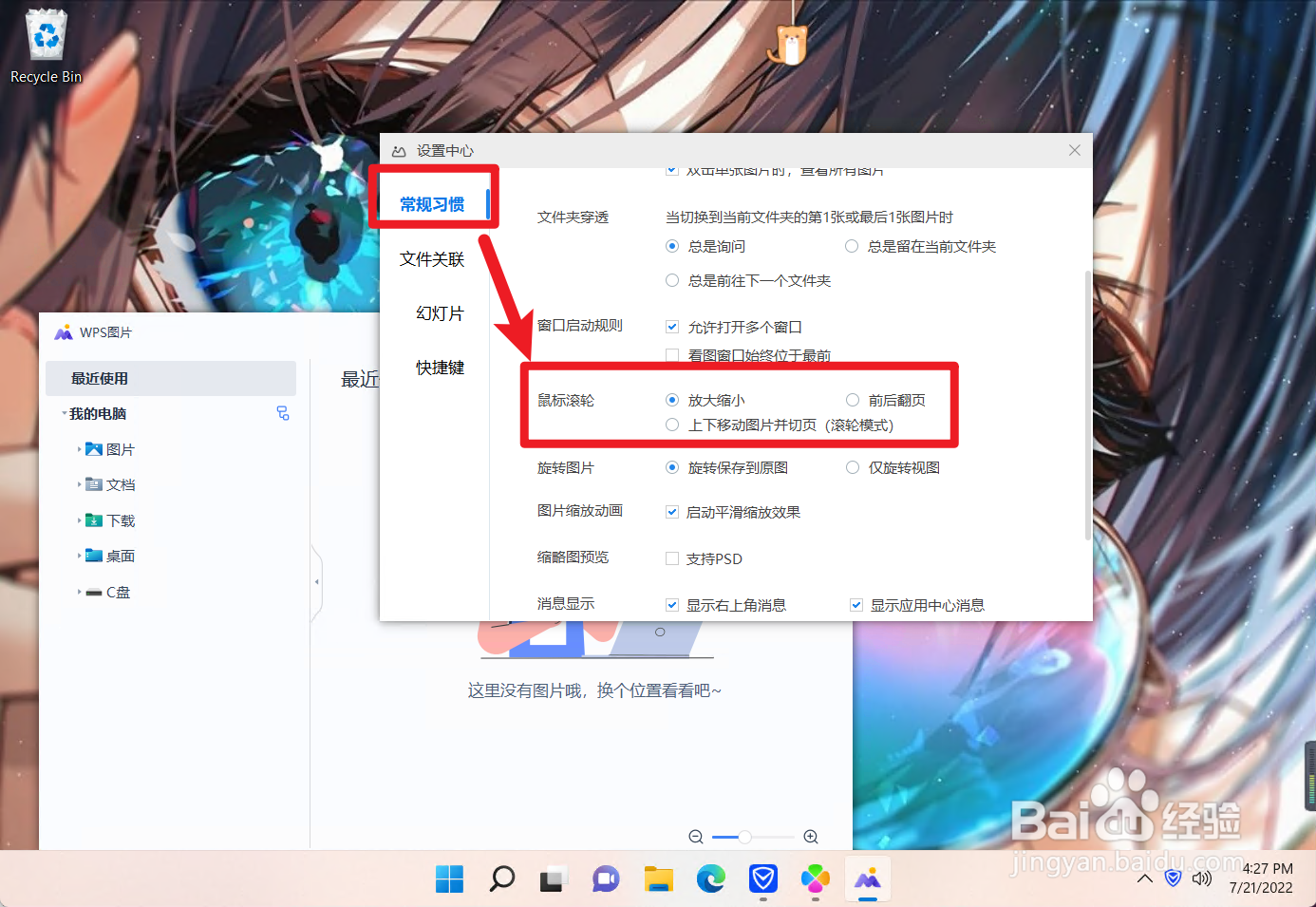
Task: Select 旋转保存到原图 radio option
Action: (x=672, y=467)
